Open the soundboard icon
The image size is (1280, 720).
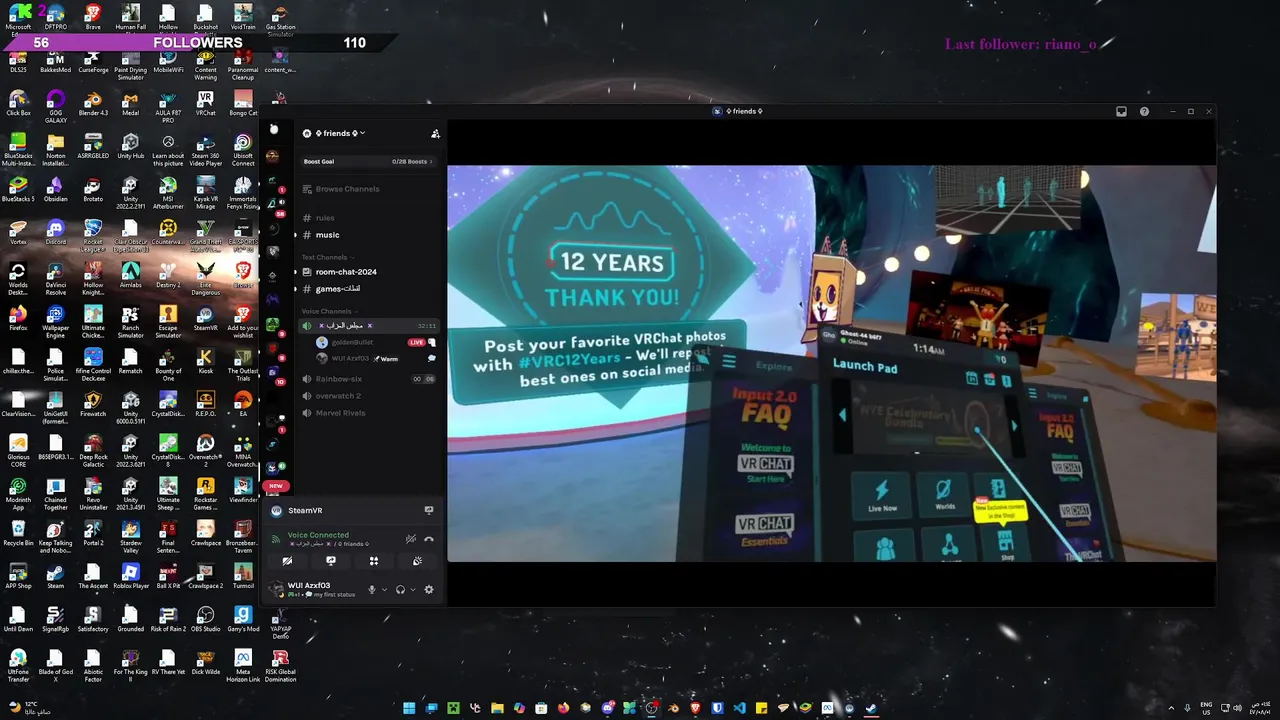click(417, 561)
